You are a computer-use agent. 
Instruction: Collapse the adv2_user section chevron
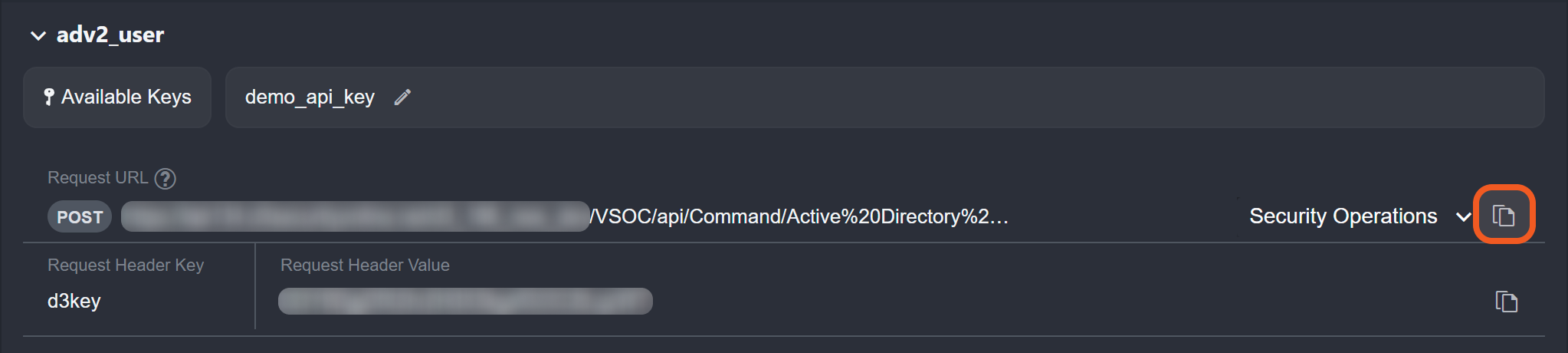(38, 35)
